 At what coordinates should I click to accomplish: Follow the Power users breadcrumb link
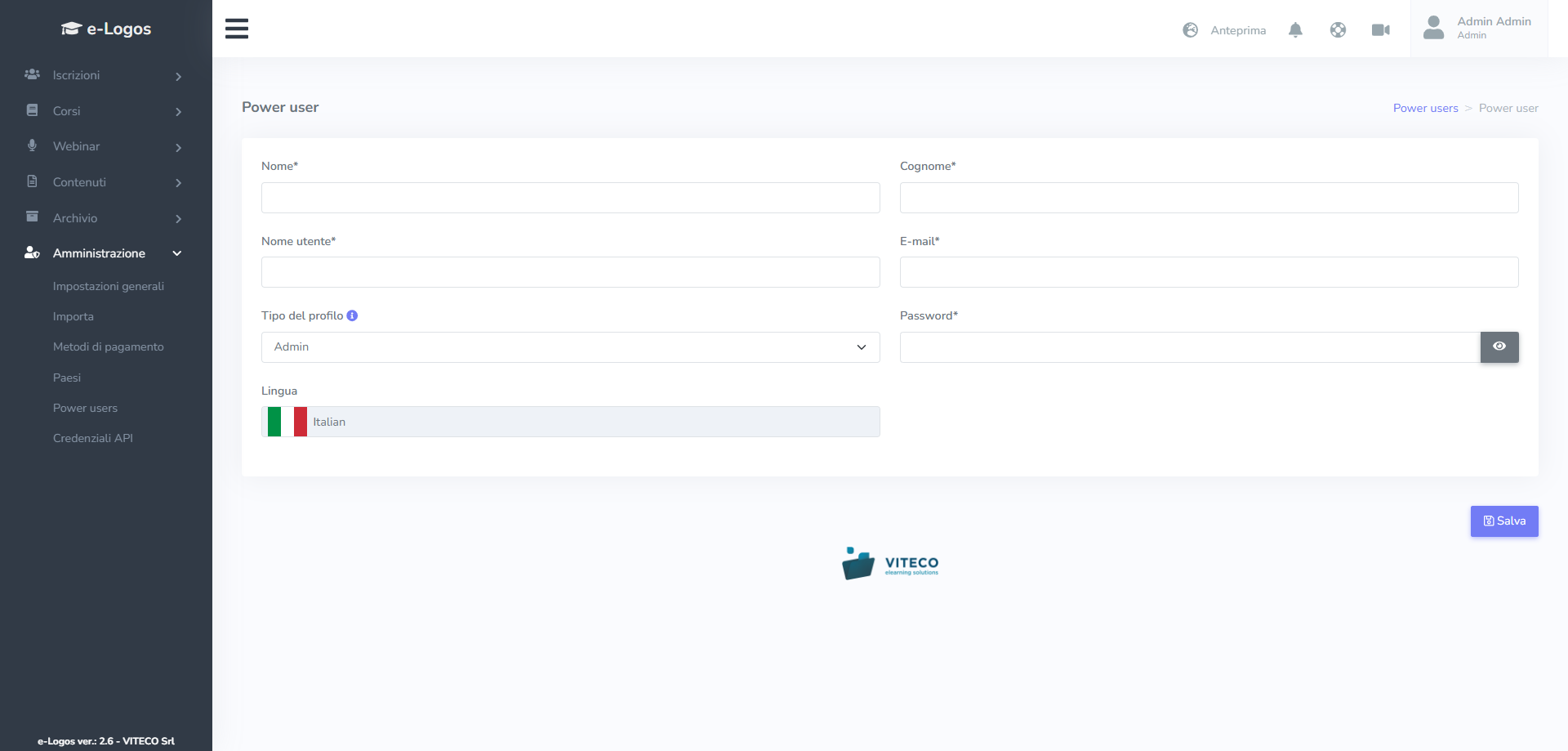coord(1425,108)
